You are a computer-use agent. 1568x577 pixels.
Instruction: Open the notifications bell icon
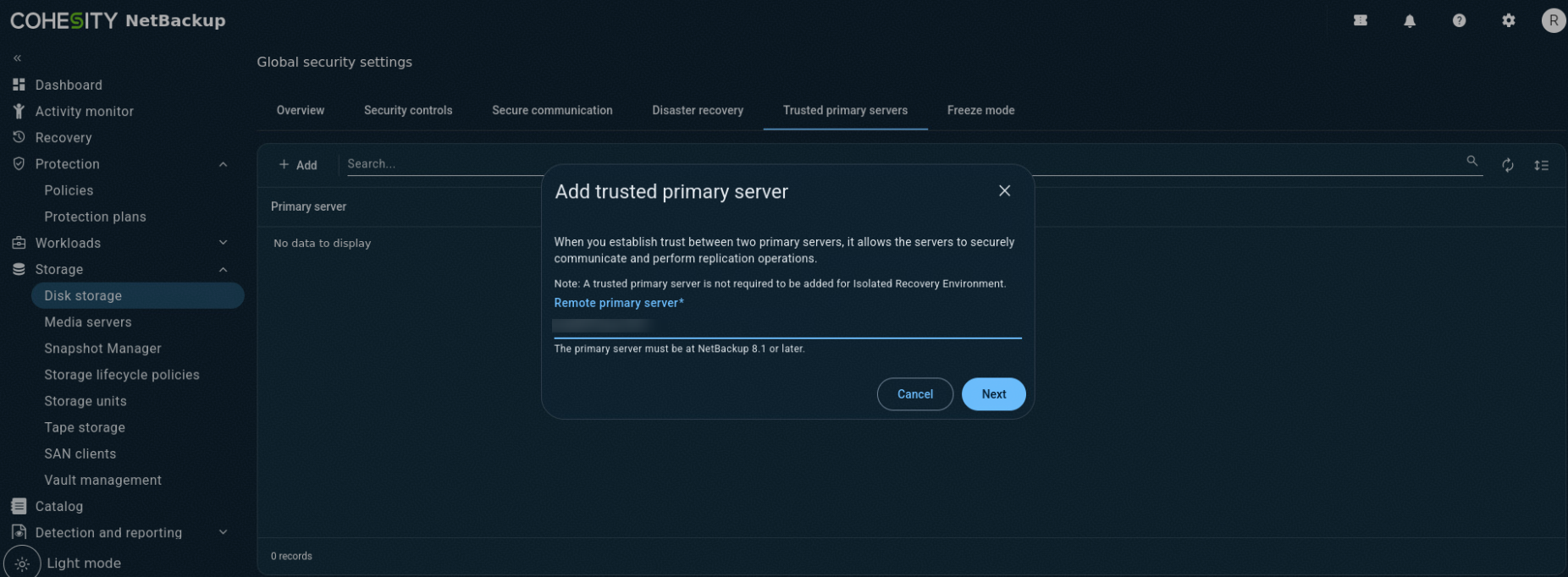click(1410, 21)
